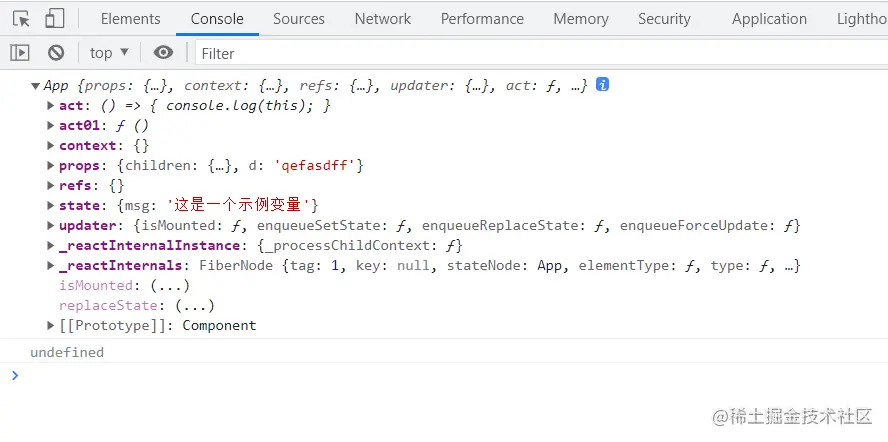Clear the console with the ban icon
888x442 pixels.
coord(56,53)
